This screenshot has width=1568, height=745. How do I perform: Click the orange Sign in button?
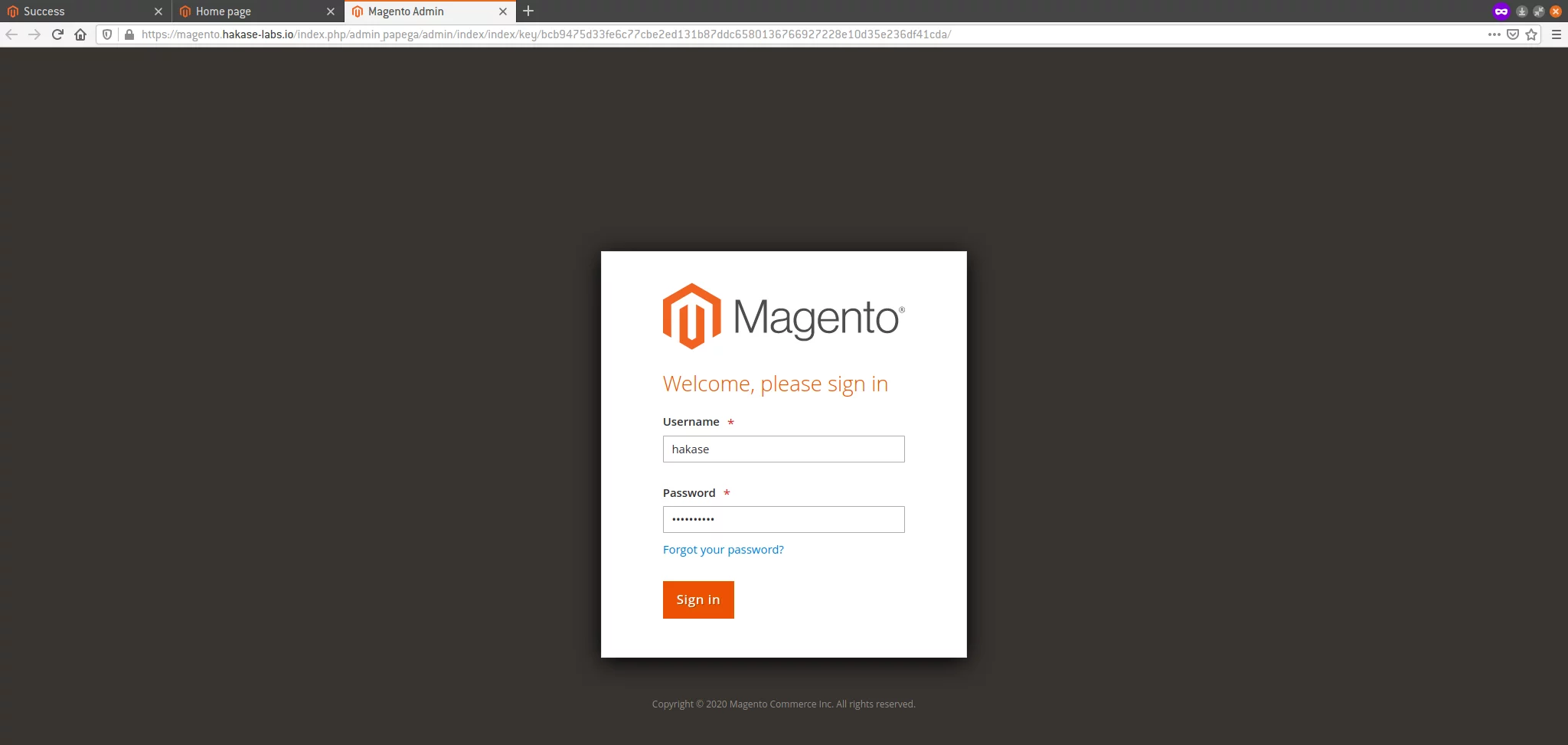tap(698, 600)
